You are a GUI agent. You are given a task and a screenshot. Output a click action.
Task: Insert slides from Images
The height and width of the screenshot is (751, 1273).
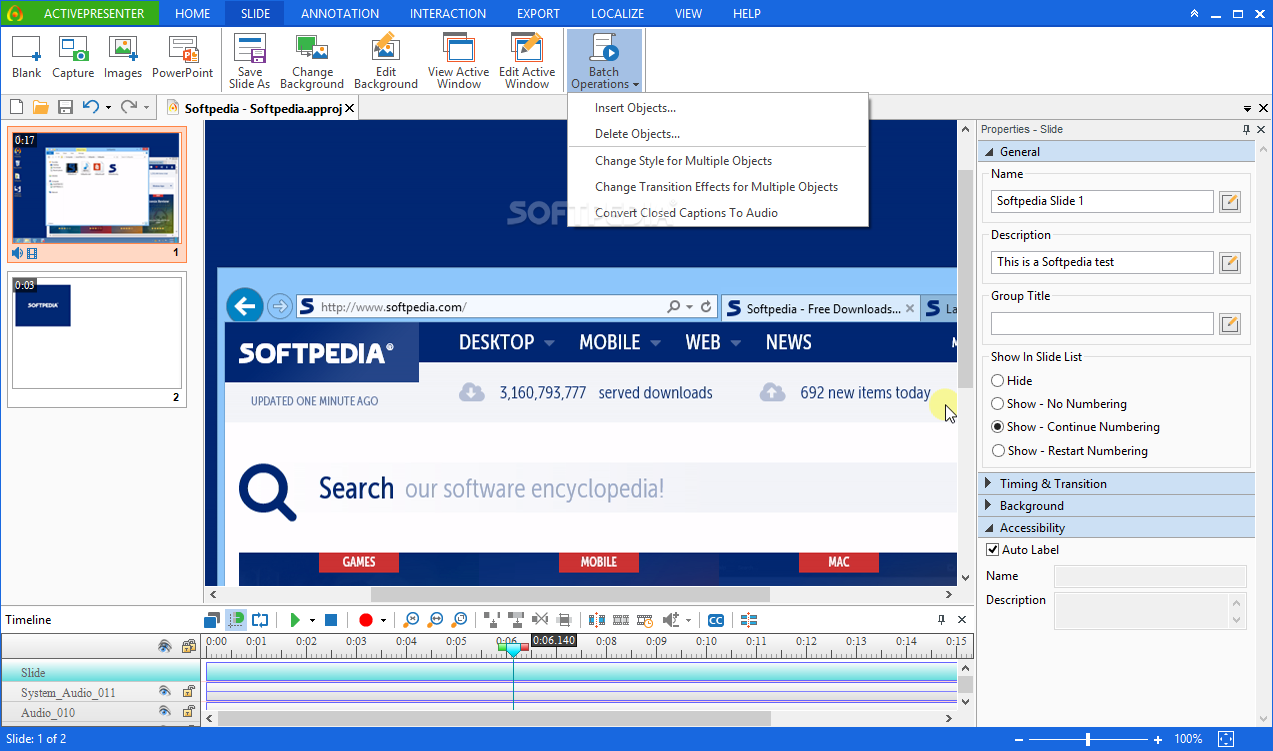click(x=123, y=57)
